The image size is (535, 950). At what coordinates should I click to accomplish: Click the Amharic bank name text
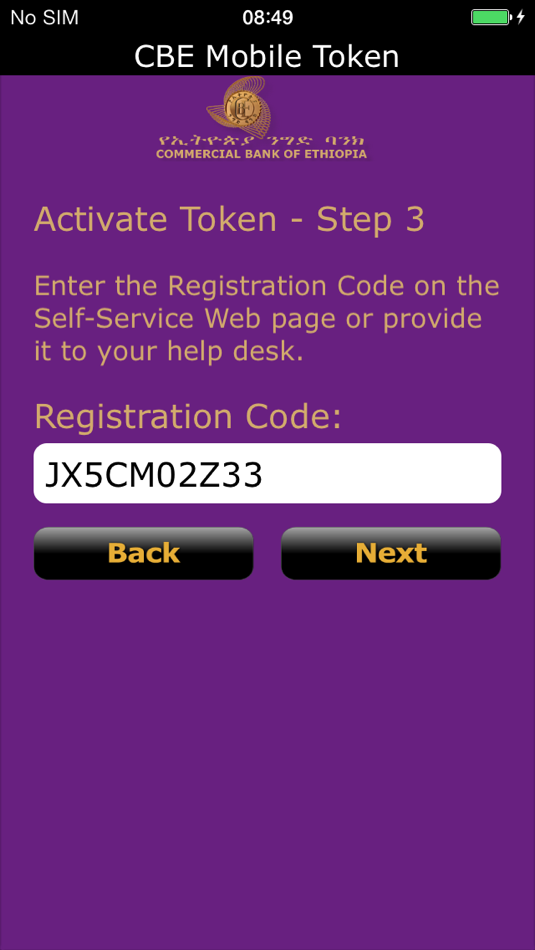pos(261,140)
